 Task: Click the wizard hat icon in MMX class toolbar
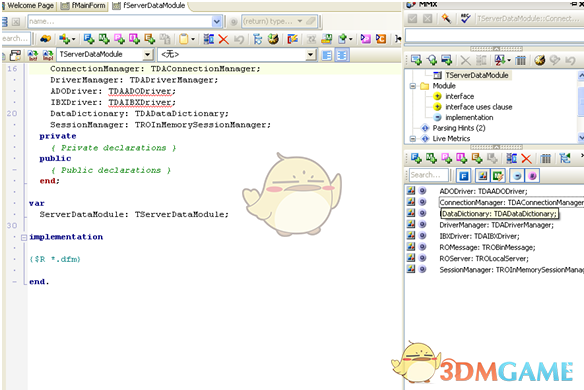click(x=540, y=60)
